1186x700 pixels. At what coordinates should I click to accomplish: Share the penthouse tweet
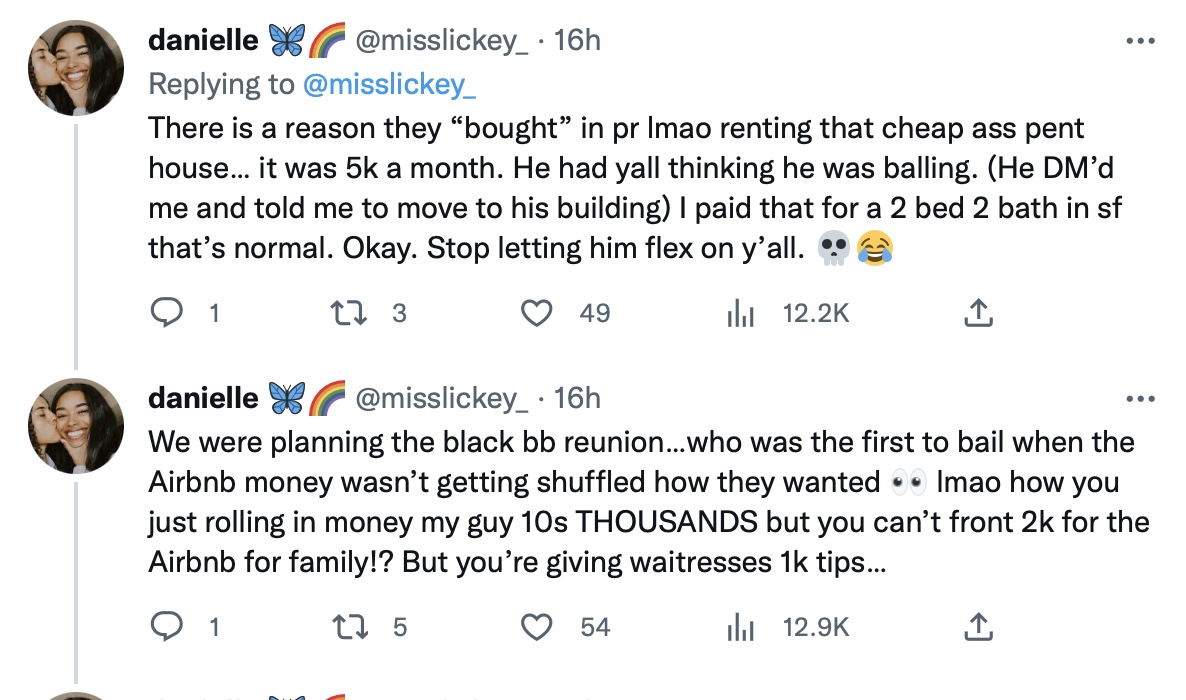(x=978, y=314)
